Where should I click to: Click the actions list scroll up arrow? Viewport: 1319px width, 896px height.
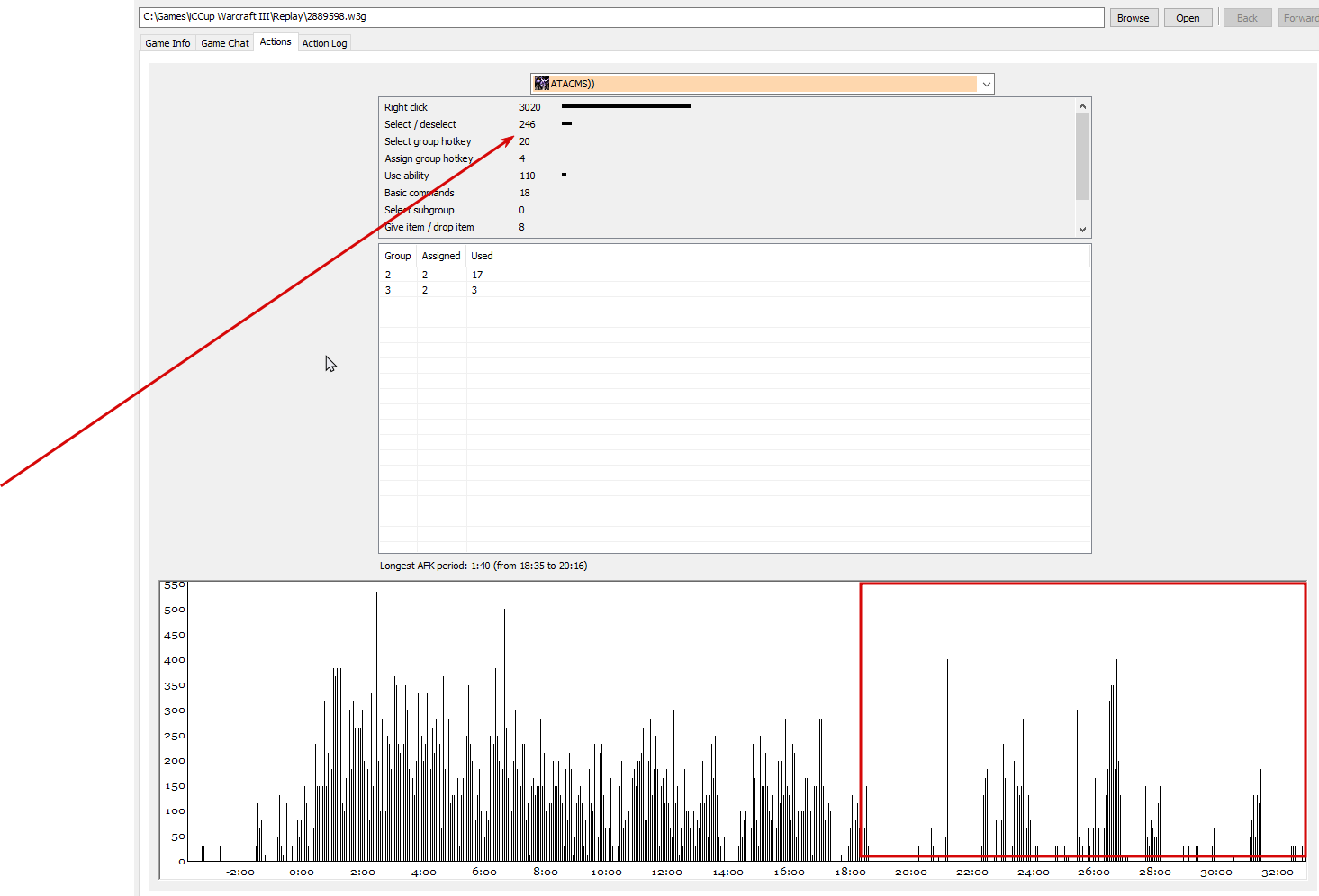point(1082,106)
